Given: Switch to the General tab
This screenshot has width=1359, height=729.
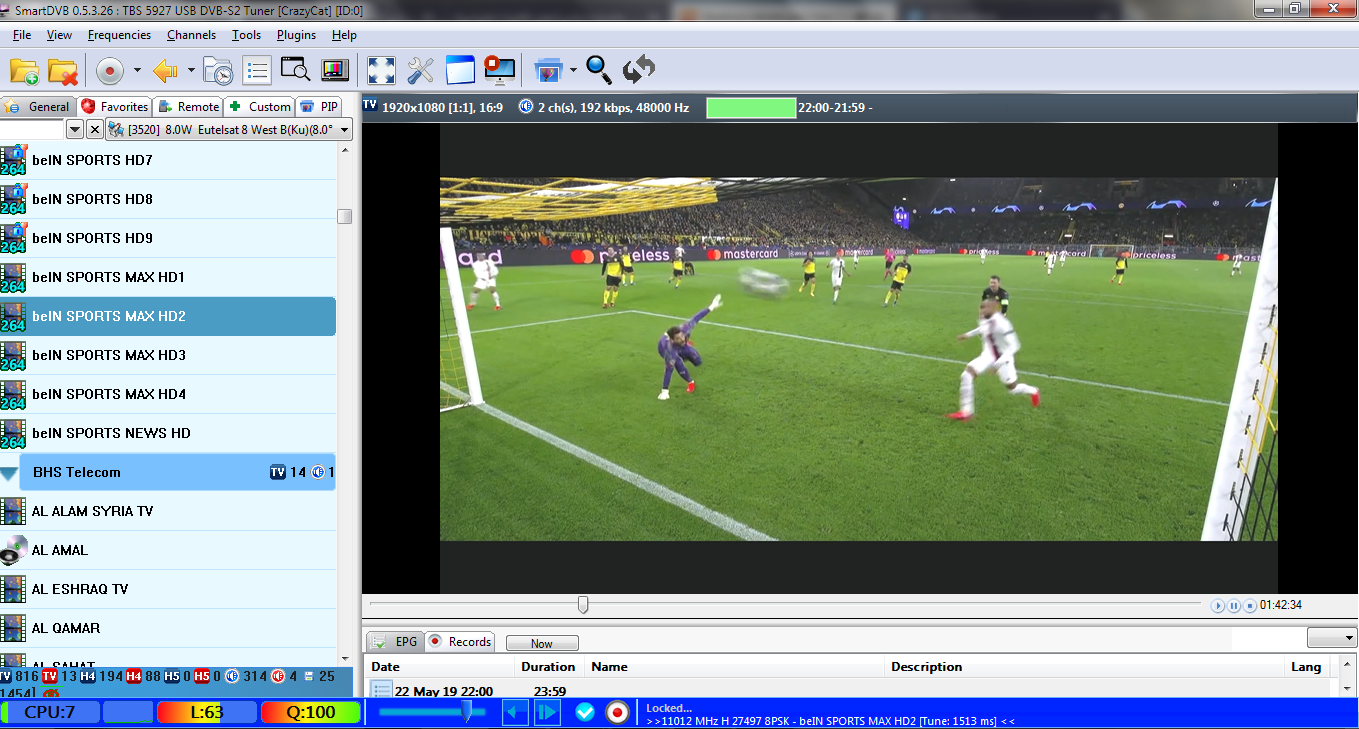Looking at the screenshot, I should 37,106.
